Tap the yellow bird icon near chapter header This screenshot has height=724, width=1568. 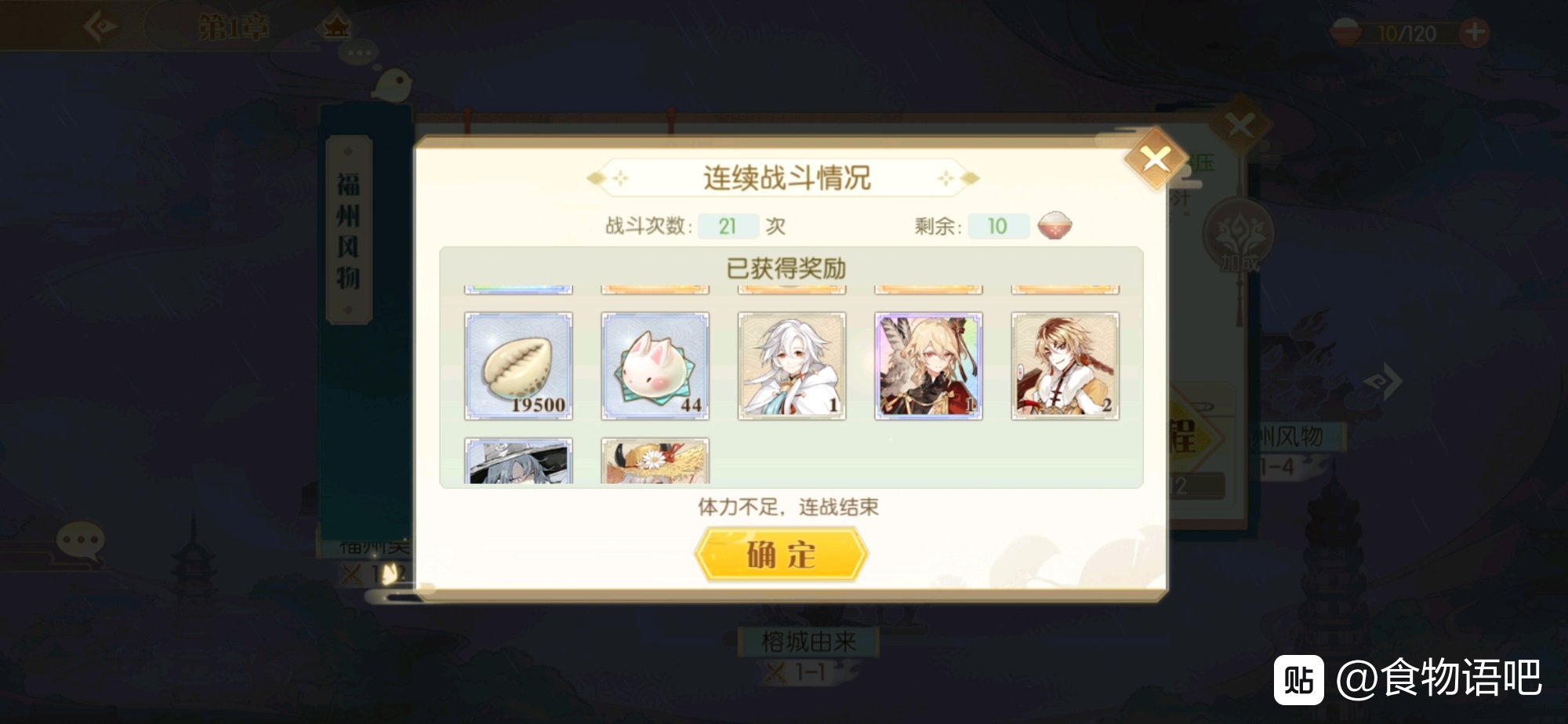pos(391,83)
